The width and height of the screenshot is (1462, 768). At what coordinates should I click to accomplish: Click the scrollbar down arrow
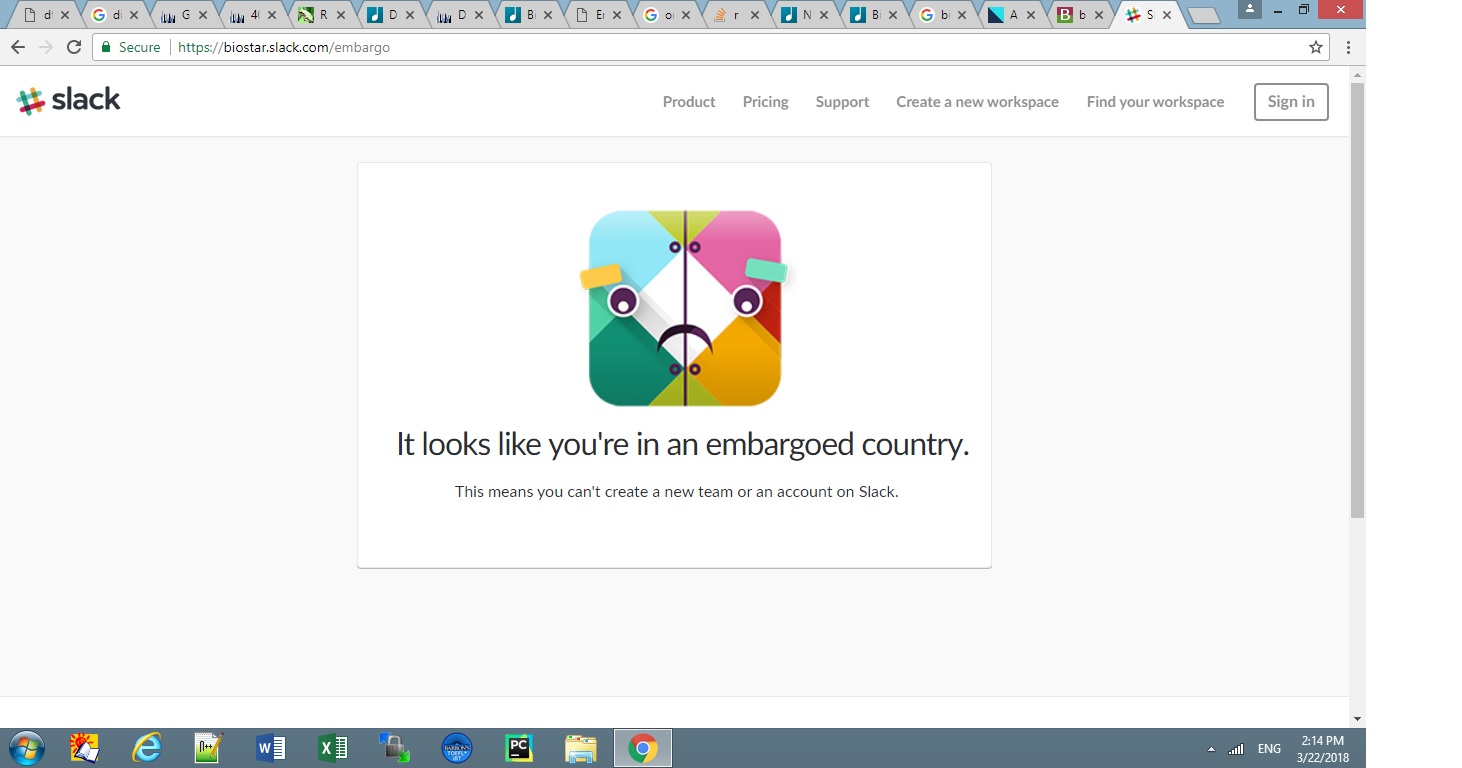click(x=1357, y=719)
